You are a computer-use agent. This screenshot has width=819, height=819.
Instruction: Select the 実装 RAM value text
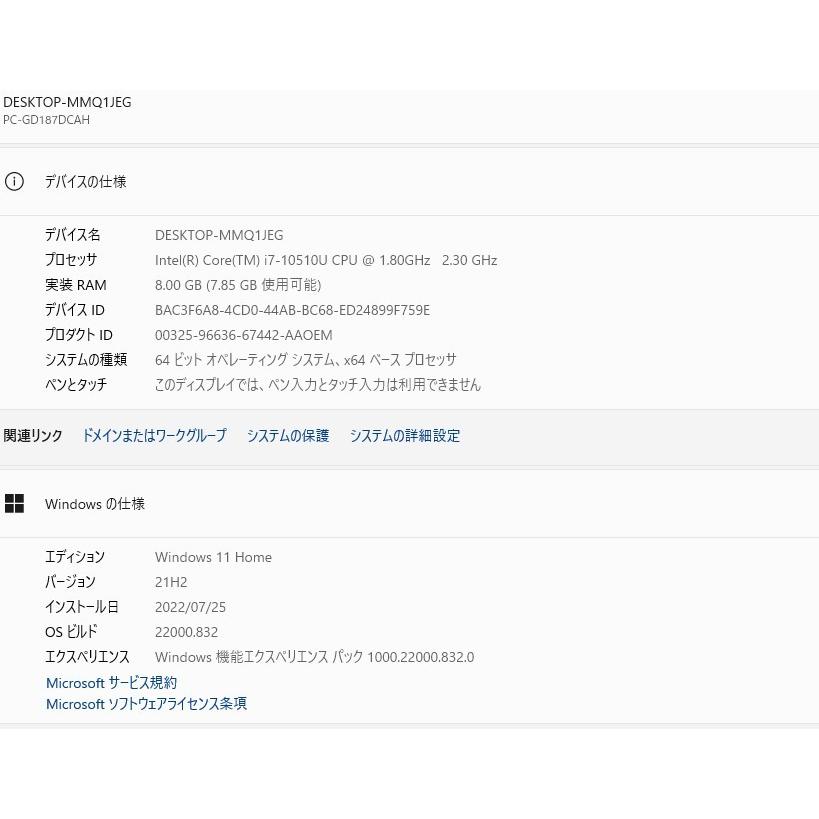238,285
